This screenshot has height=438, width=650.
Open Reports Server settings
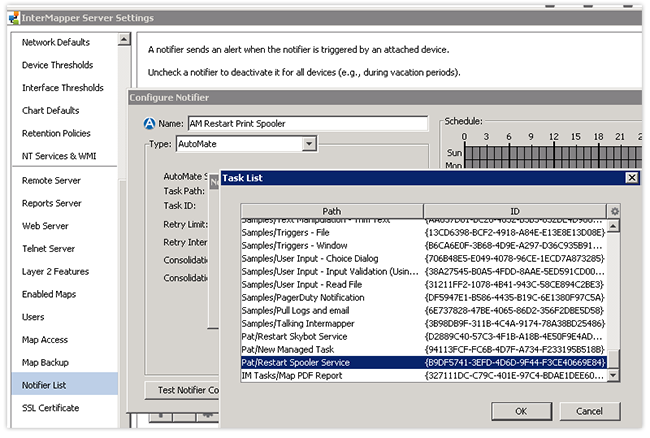click(52, 203)
